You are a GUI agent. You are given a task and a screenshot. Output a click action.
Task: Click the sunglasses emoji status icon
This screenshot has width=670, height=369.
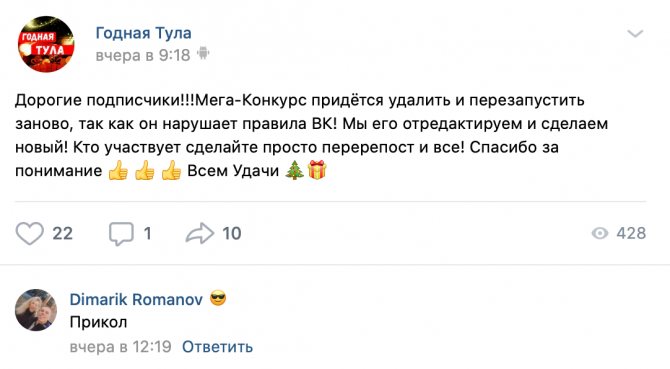pyautogui.click(x=218, y=299)
